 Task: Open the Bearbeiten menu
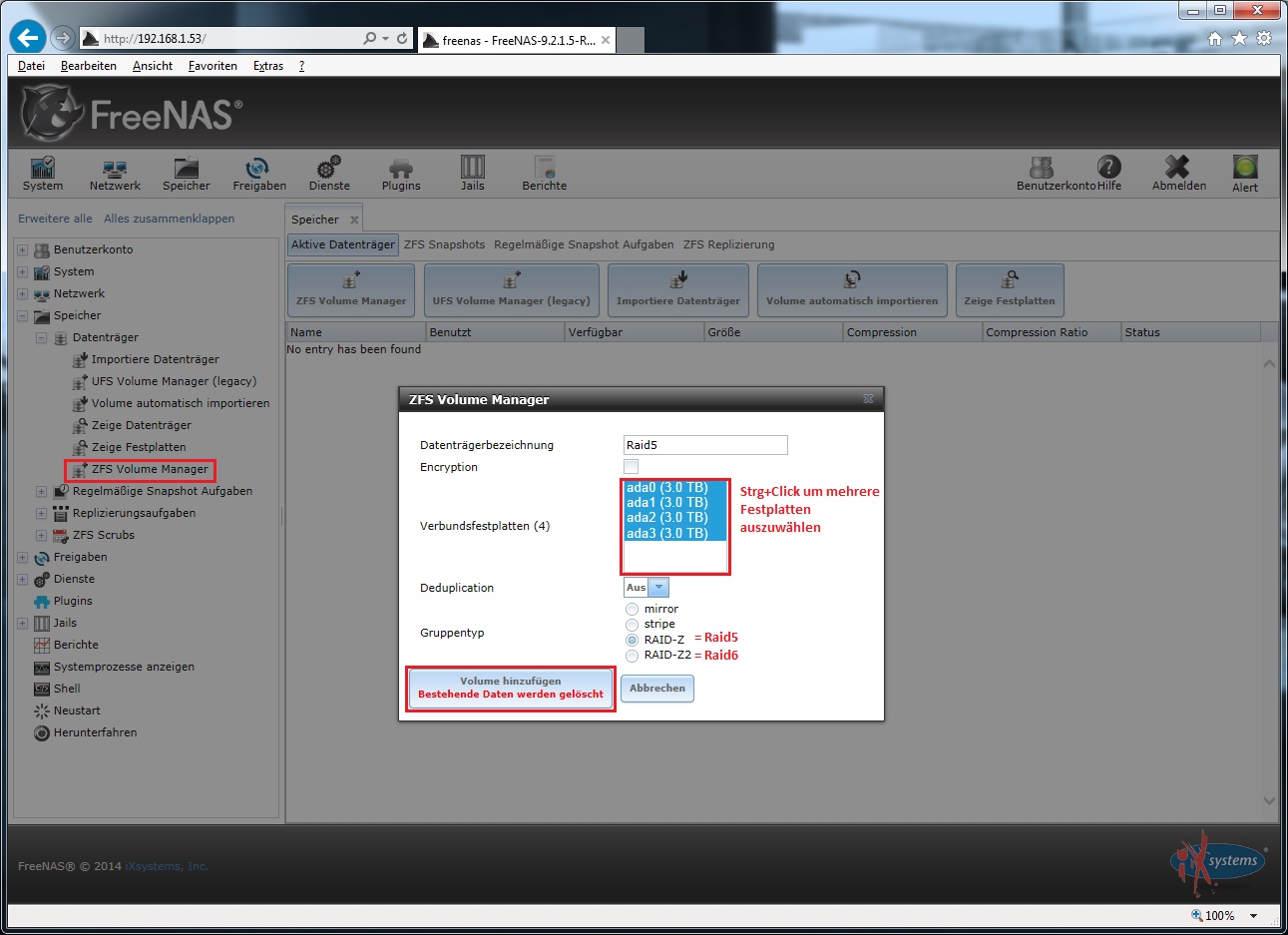coord(89,66)
